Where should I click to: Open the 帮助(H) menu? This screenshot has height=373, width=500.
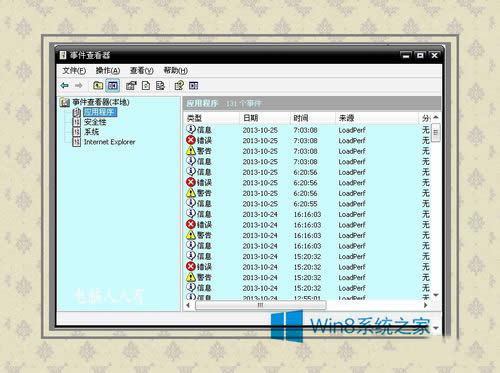coord(176,71)
